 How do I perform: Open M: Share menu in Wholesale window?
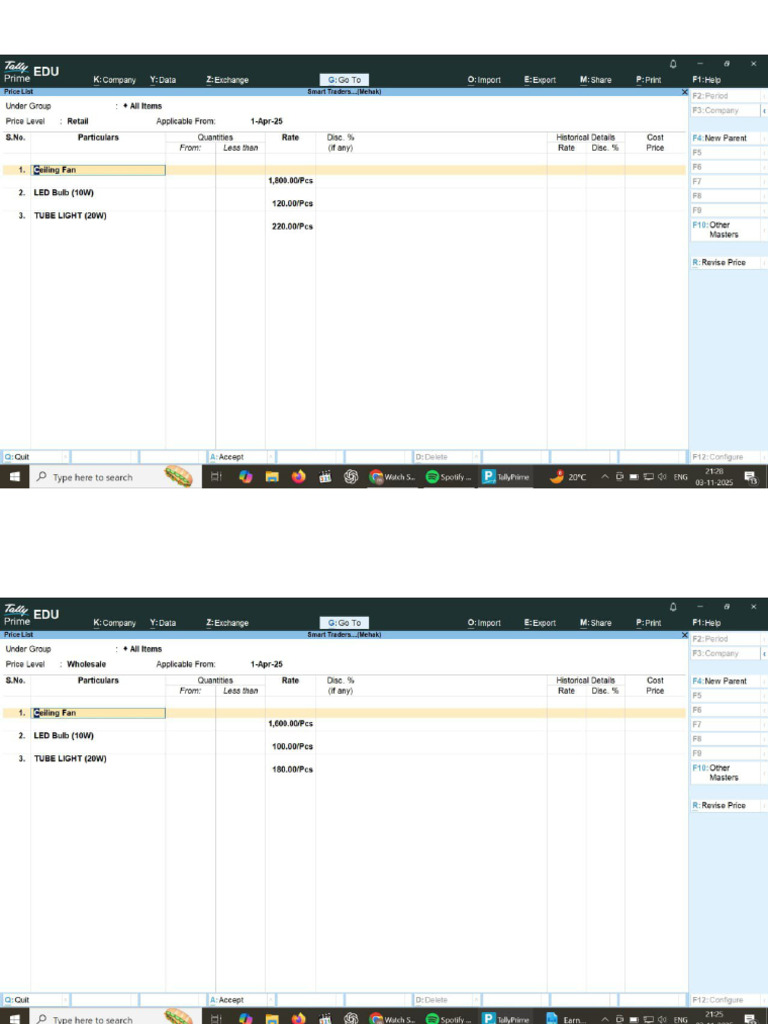click(x=596, y=622)
